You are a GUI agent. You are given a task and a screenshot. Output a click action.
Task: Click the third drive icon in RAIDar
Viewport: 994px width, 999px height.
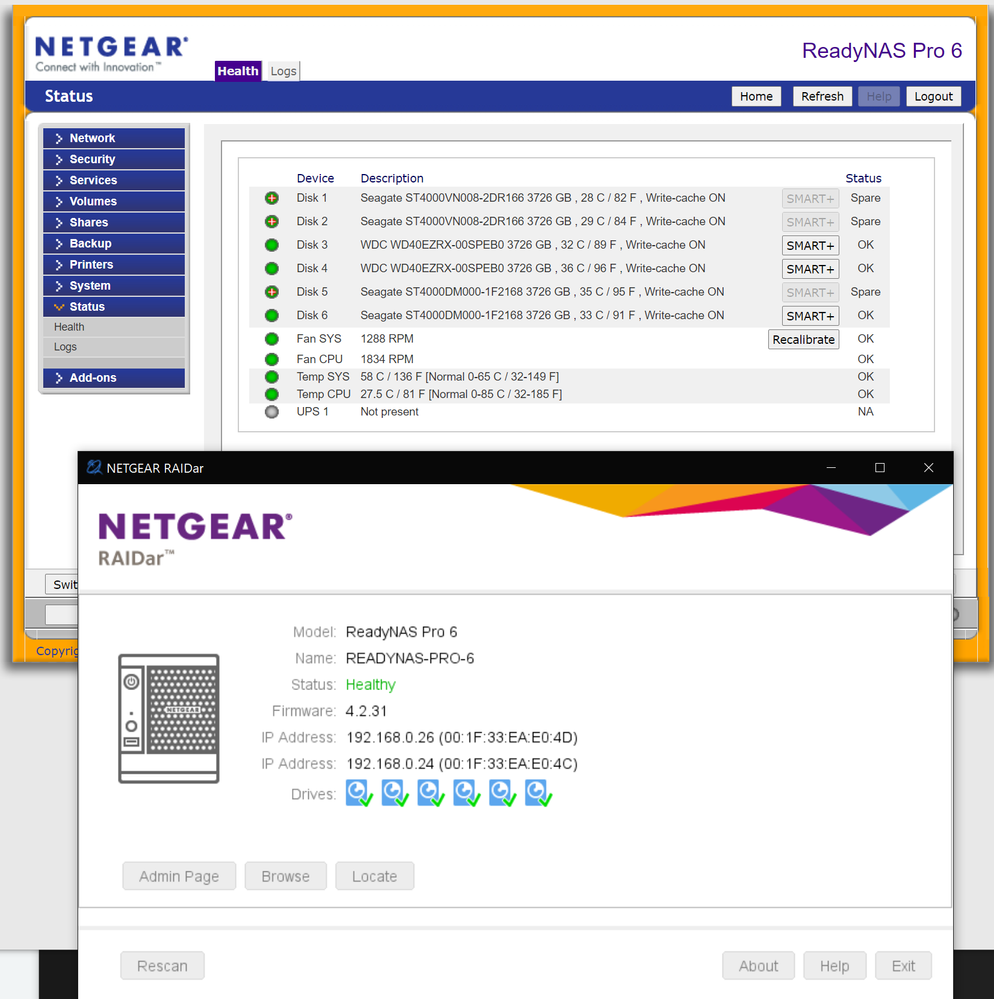click(431, 793)
